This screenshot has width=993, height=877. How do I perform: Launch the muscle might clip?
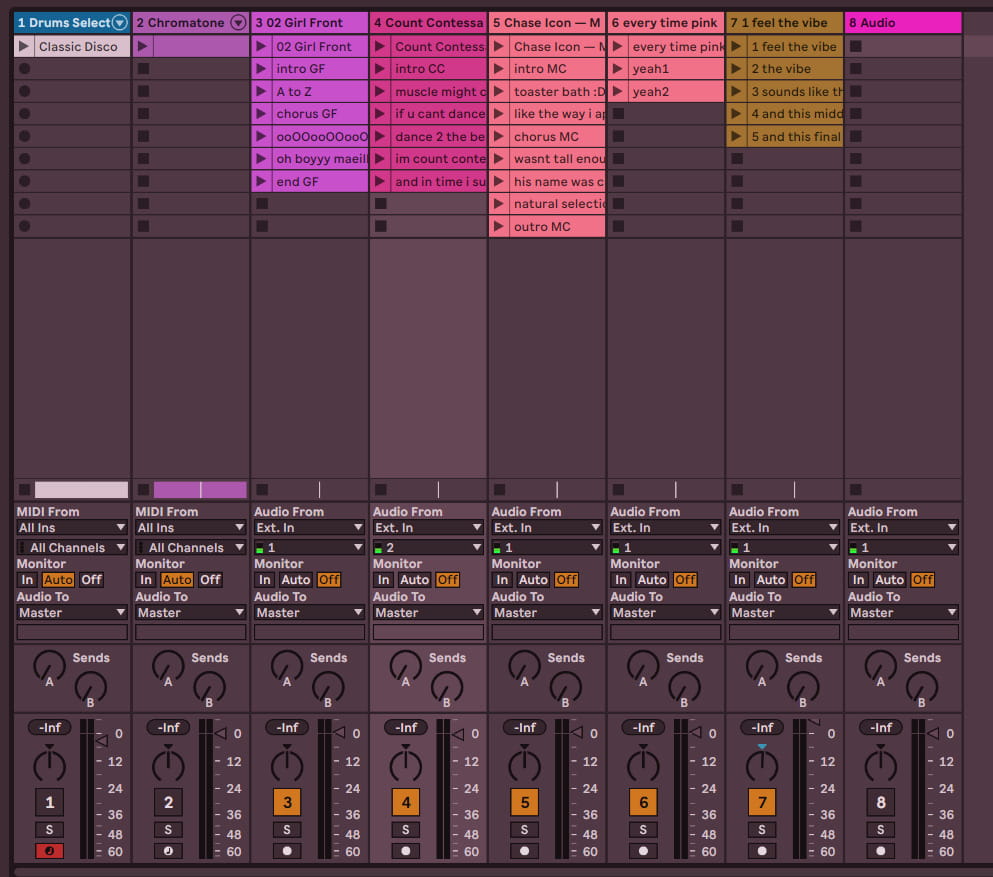tap(380, 91)
